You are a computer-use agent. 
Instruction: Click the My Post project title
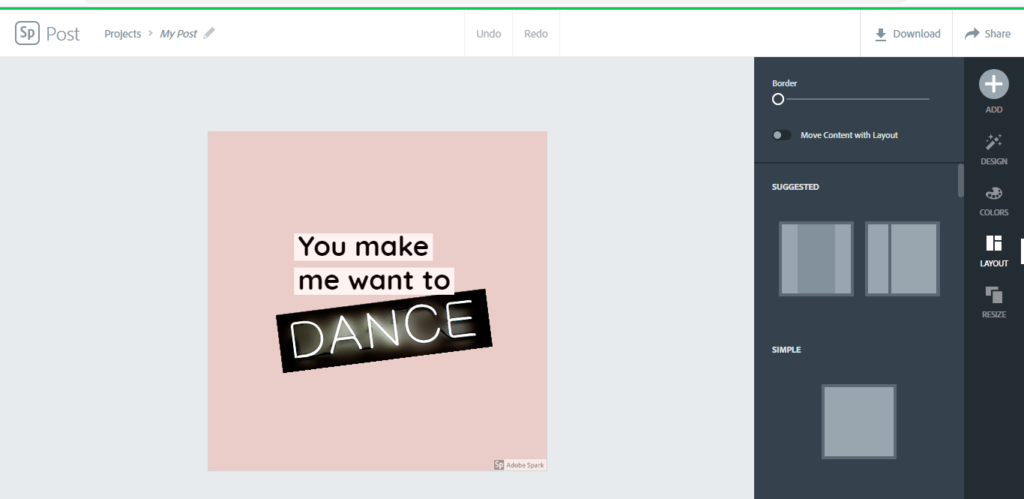178,34
